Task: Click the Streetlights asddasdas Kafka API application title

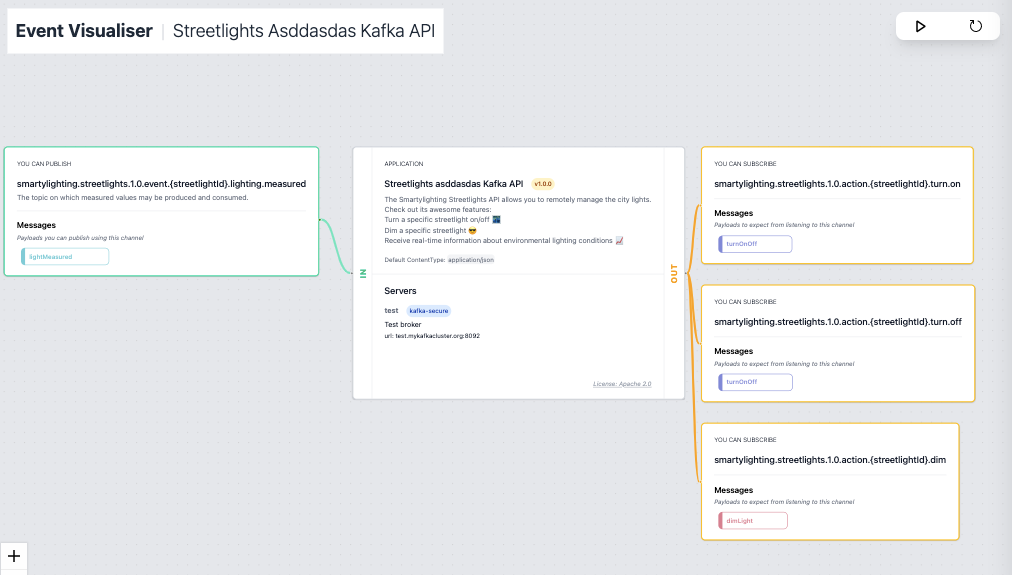Action: point(454,184)
